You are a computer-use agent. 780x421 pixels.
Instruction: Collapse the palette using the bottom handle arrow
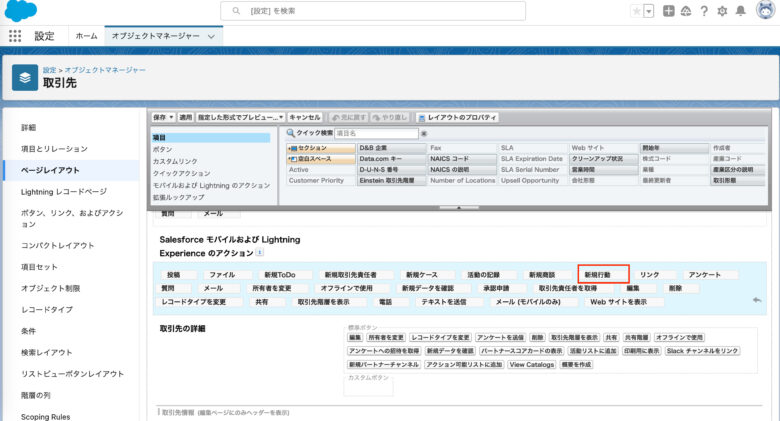[x=459, y=207]
